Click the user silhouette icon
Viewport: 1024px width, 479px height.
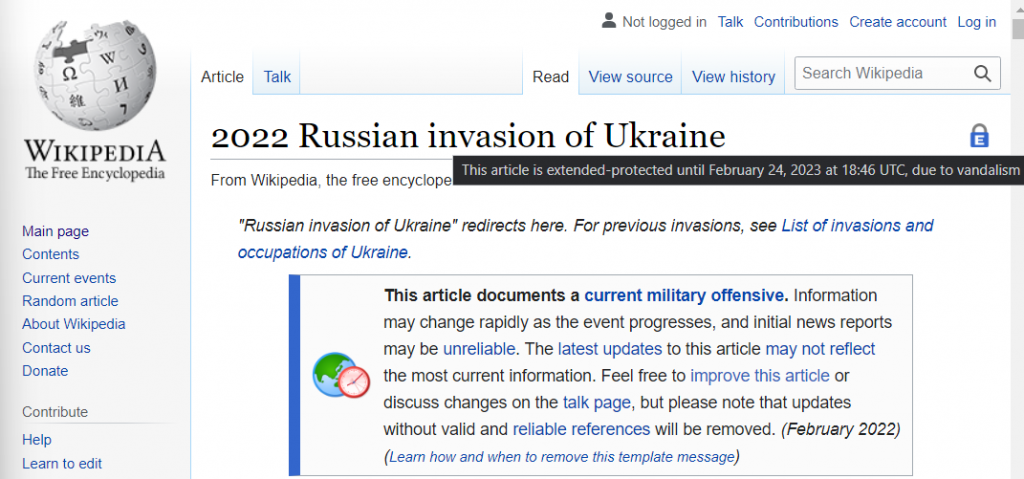pyautogui.click(x=609, y=21)
